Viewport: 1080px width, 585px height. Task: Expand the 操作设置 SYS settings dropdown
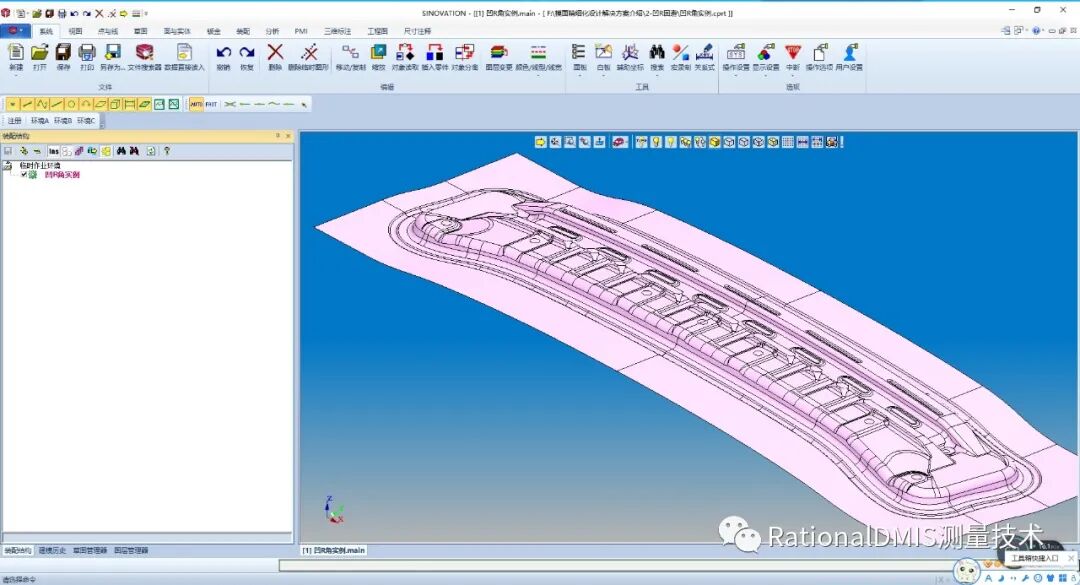coord(736,75)
